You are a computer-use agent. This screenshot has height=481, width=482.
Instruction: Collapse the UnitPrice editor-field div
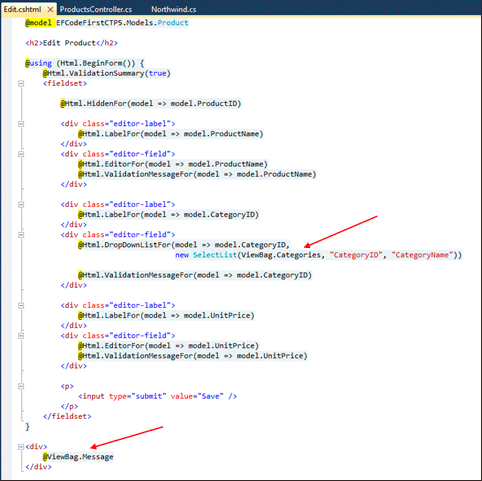click(x=21, y=336)
